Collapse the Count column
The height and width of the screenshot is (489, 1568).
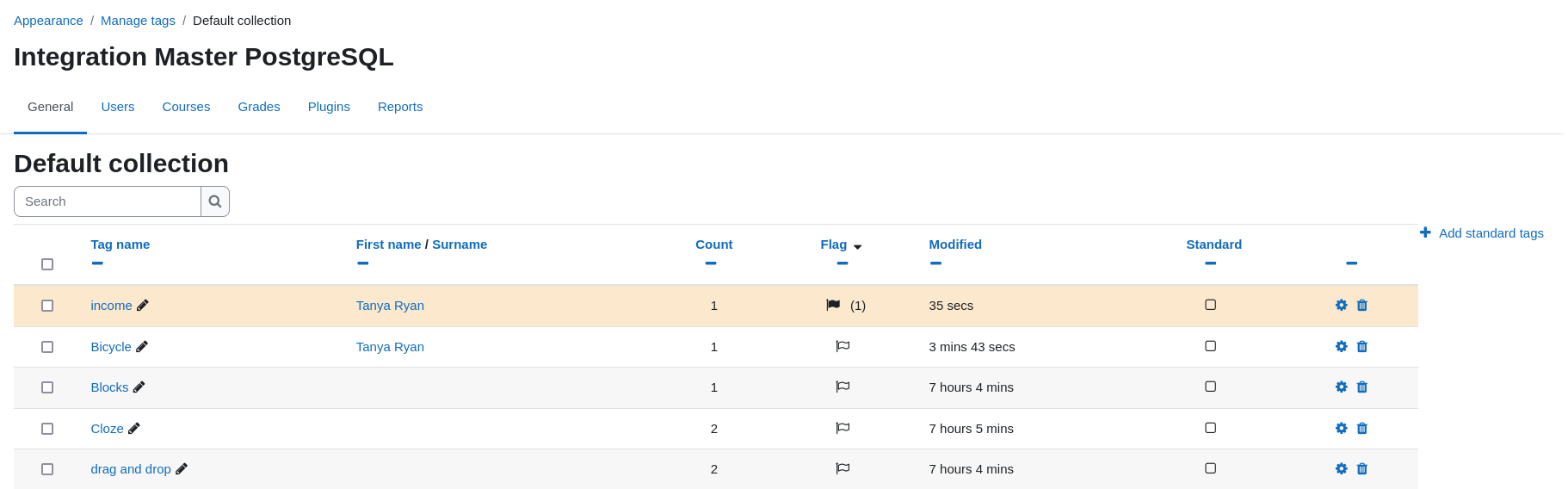click(x=711, y=263)
